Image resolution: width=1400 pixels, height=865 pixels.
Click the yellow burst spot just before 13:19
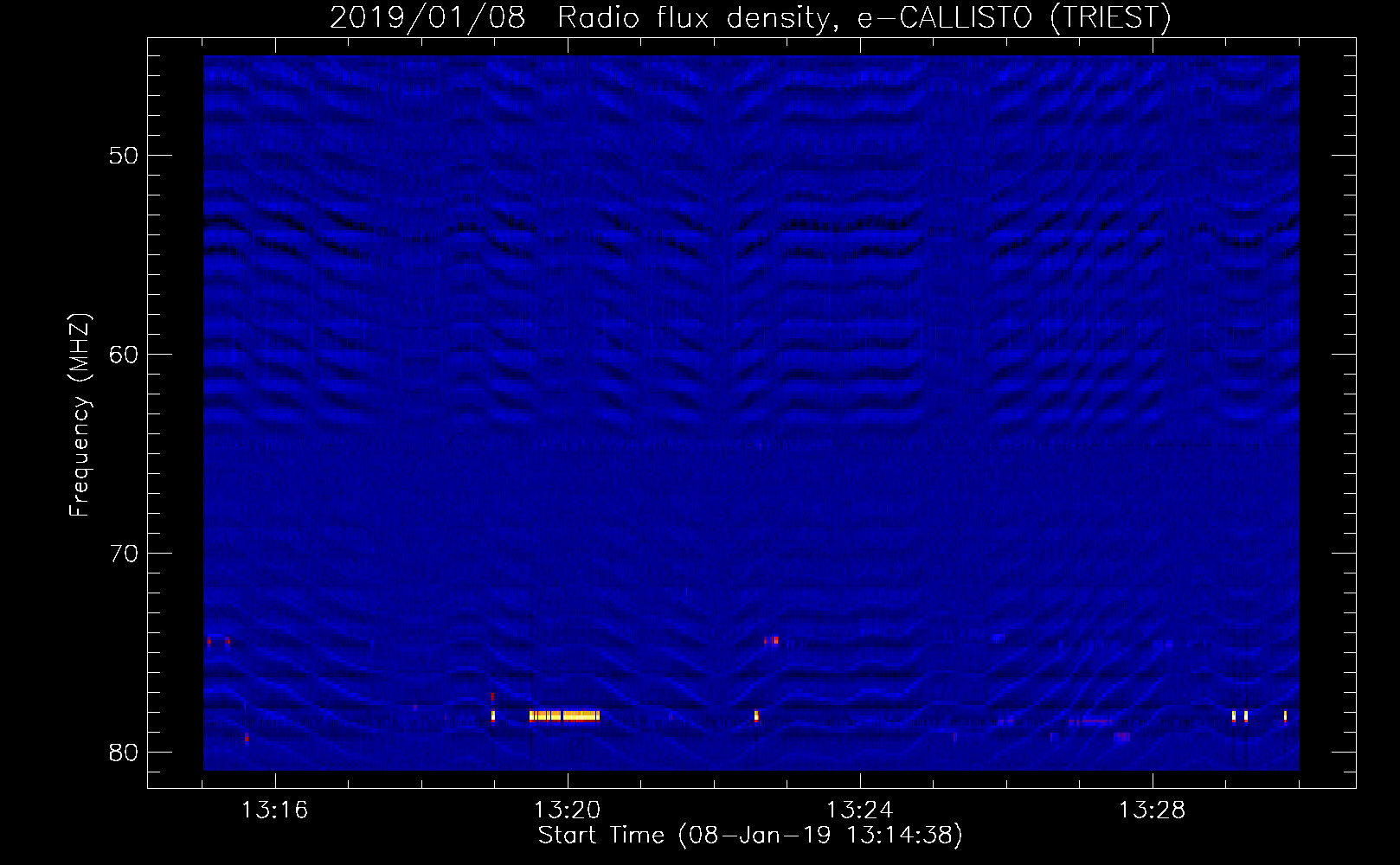pyautogui.click(x=492, y=715)
